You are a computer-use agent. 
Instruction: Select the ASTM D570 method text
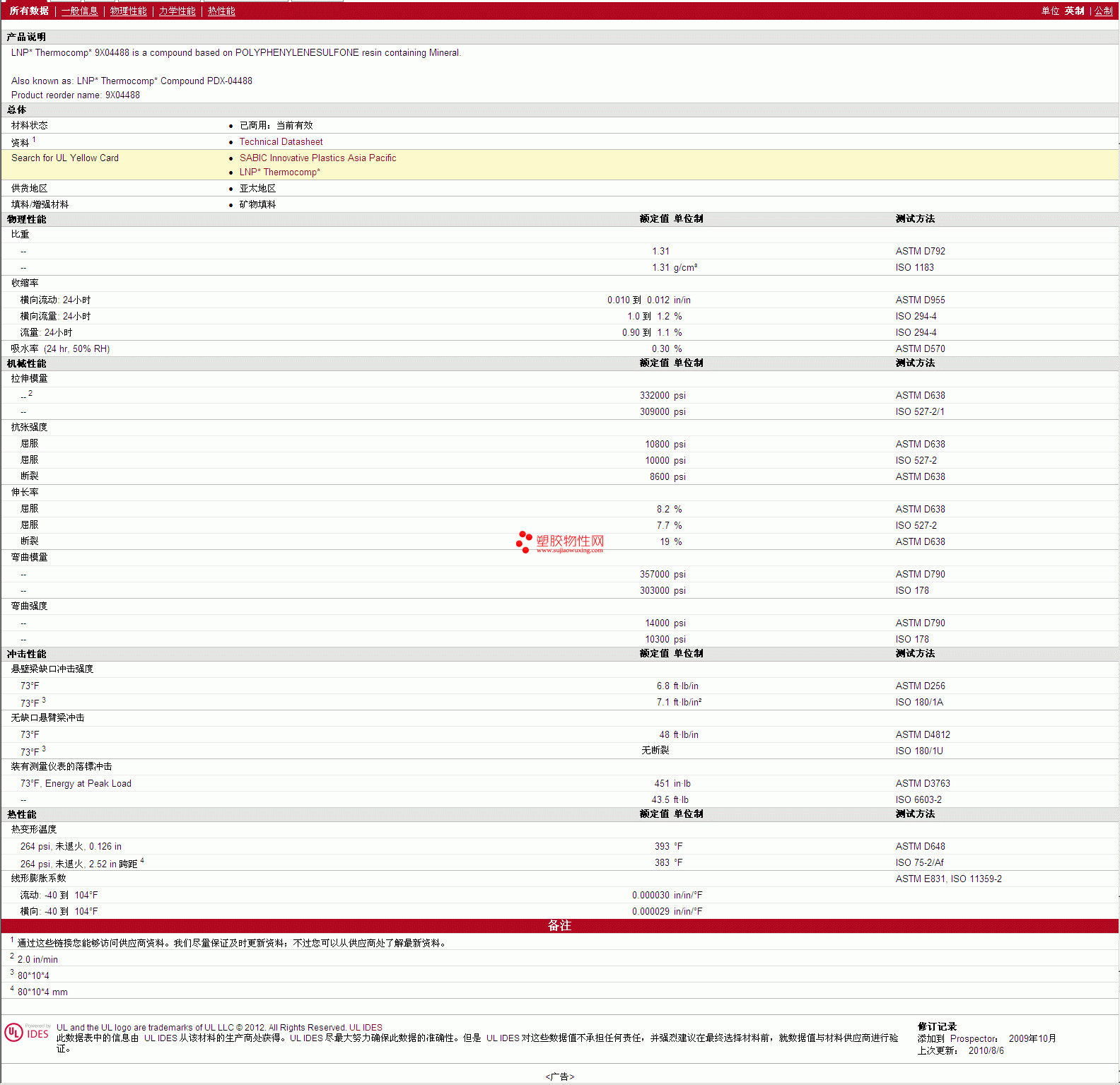(920, 348)
